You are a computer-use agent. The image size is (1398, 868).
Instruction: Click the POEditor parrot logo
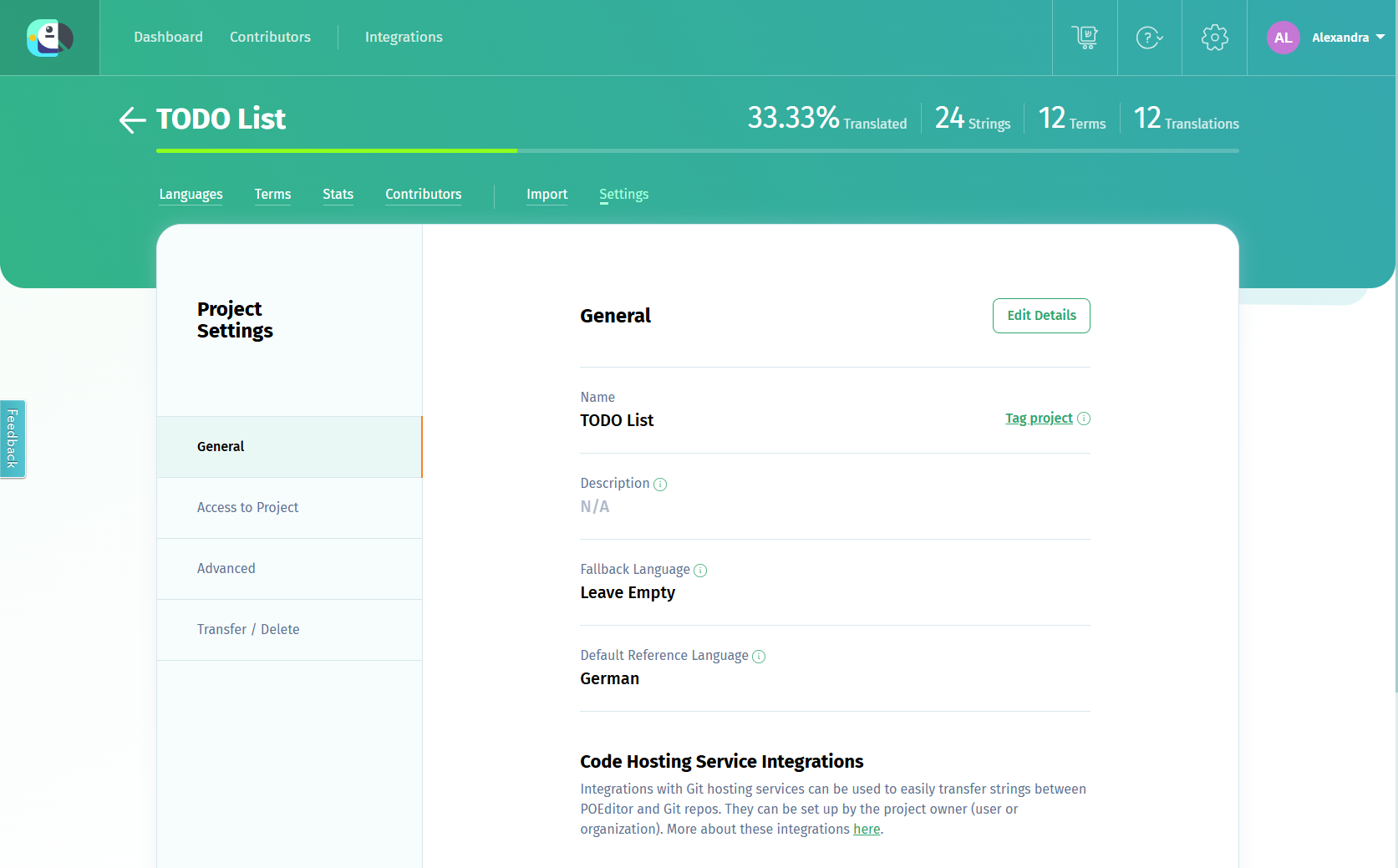click(x=50, y=38)
